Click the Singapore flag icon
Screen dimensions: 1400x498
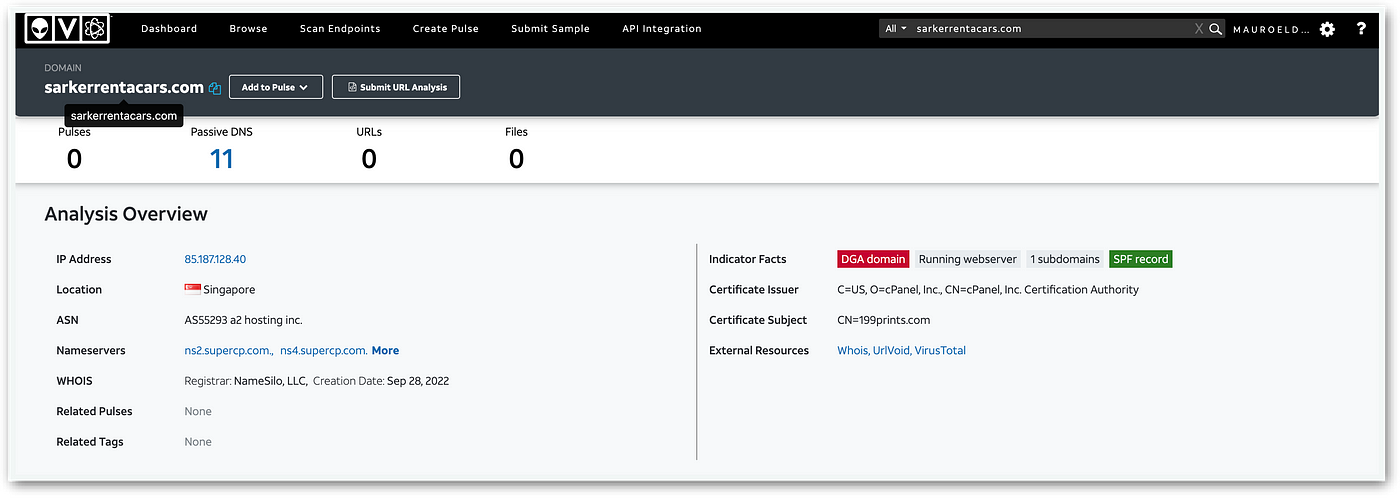pos(193,289)
